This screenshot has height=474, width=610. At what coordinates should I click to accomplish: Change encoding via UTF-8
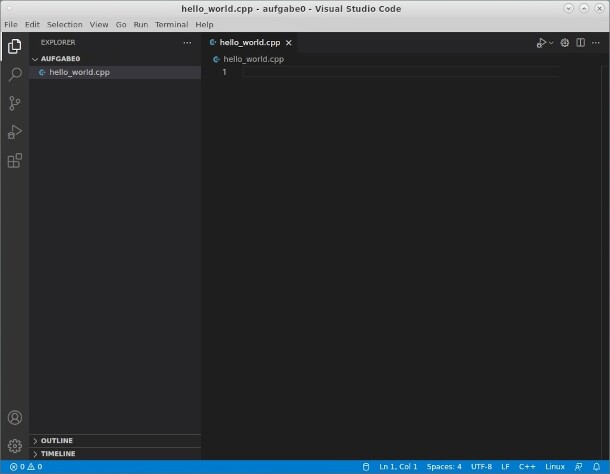click(x=481, y=467)
